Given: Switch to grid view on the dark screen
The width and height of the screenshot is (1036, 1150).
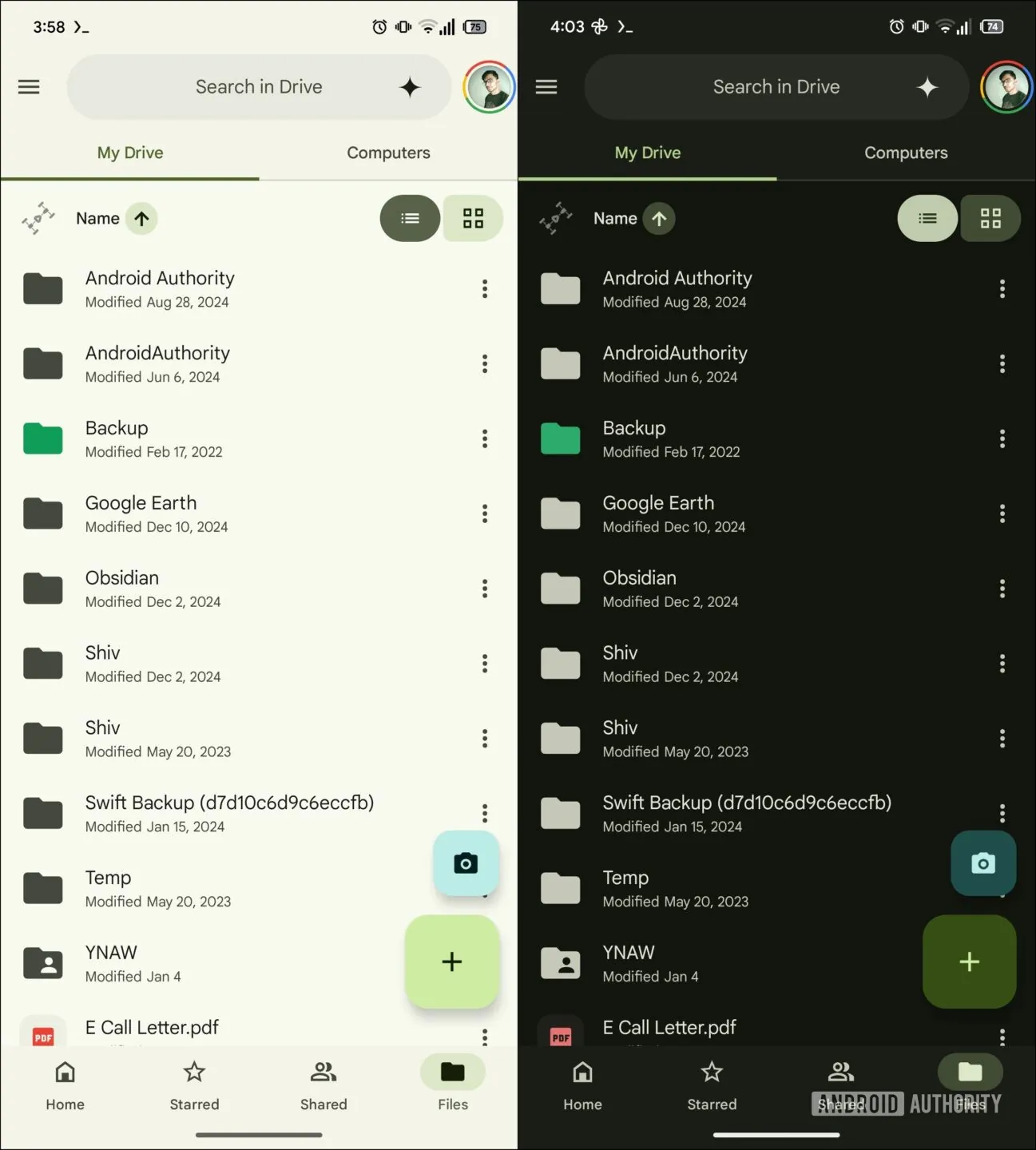Looking at the screenshot, I should [x=990, y=218].
